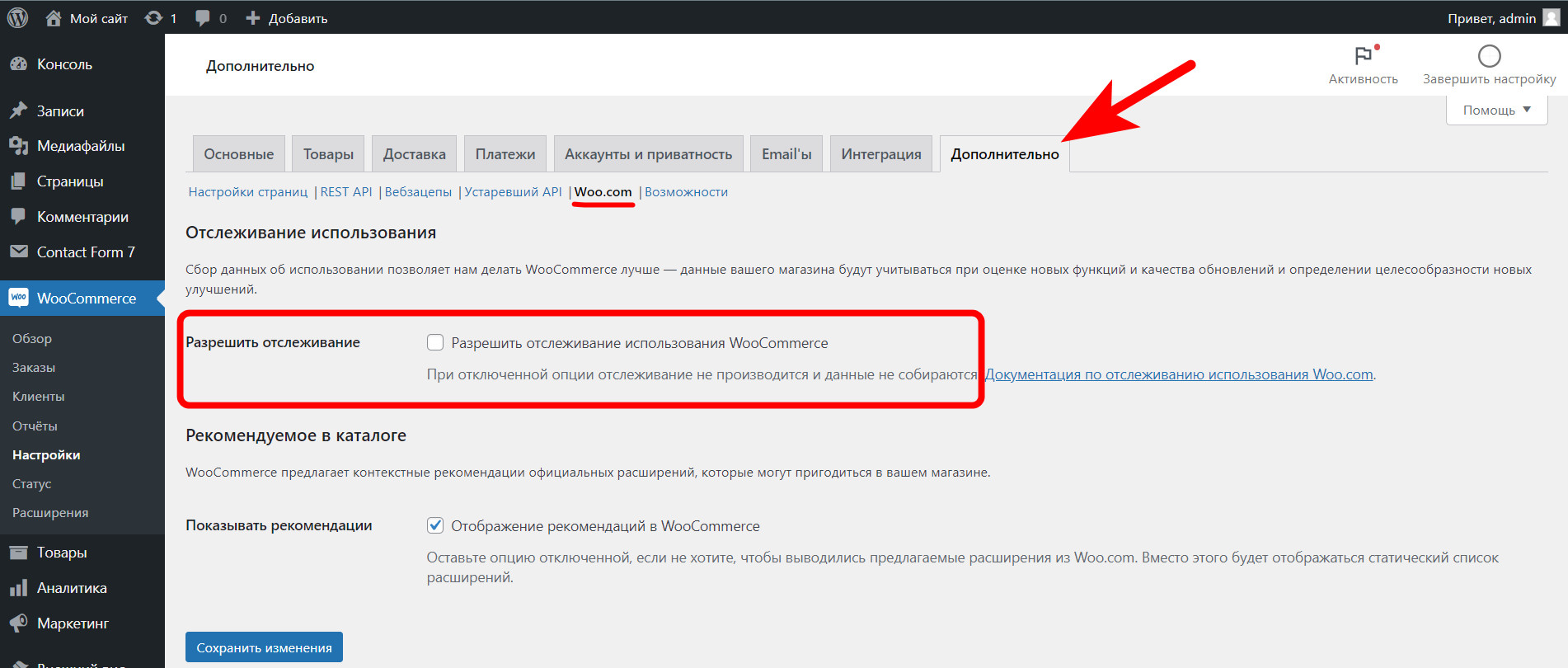The width and height of the screenshot is (1568, 668).
Task: Open Возможности subsection link
Action: click(x=686, y=192)
